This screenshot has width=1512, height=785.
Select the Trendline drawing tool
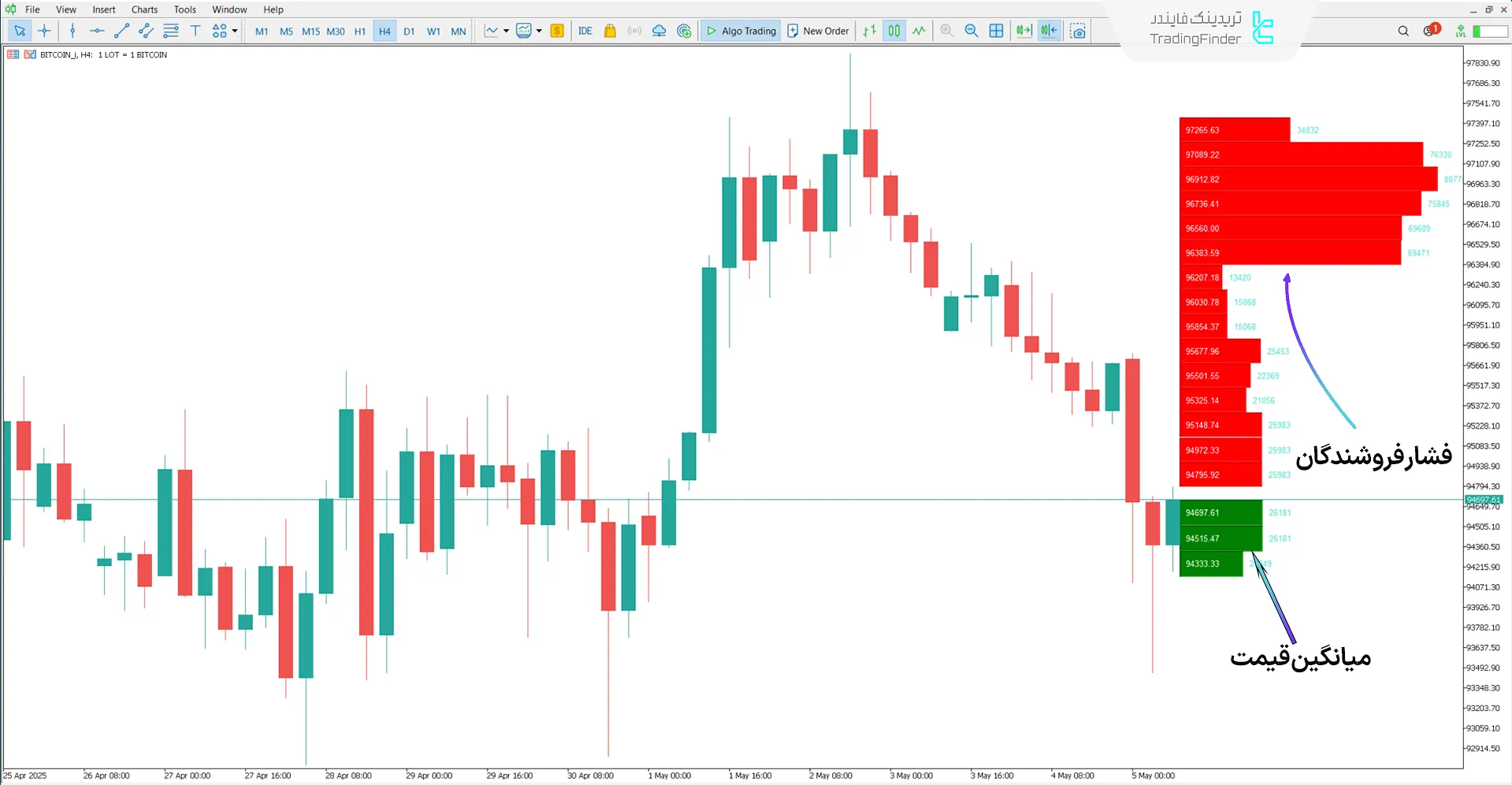[x=121, y=31]
